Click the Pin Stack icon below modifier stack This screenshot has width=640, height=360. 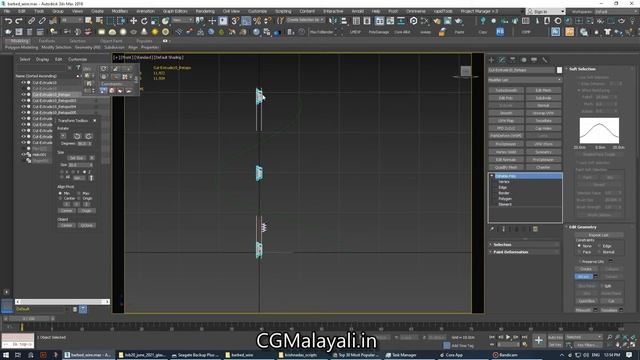[492, 229]
